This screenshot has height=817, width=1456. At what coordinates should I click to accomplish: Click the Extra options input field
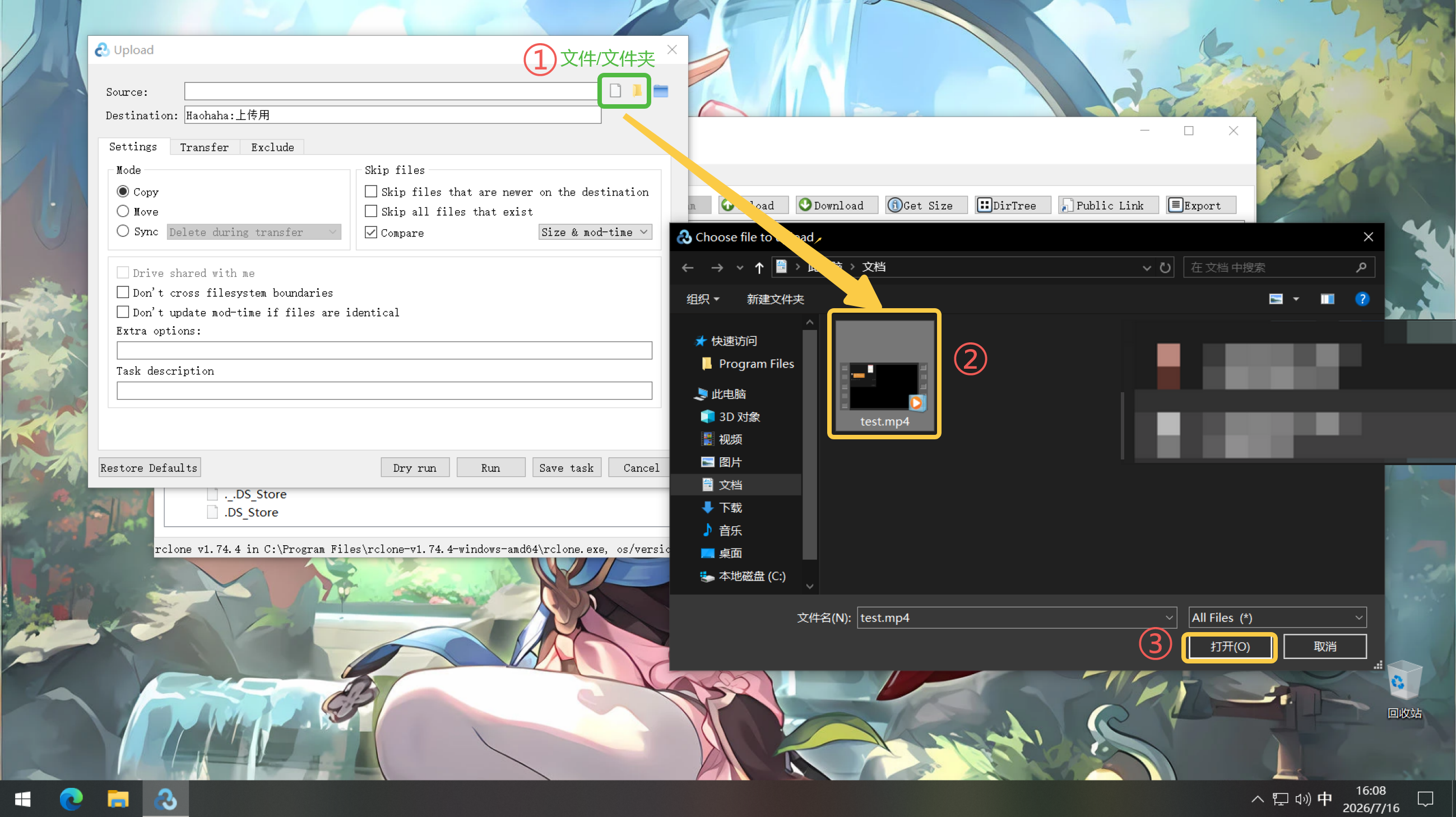click(x=384, y=350)
